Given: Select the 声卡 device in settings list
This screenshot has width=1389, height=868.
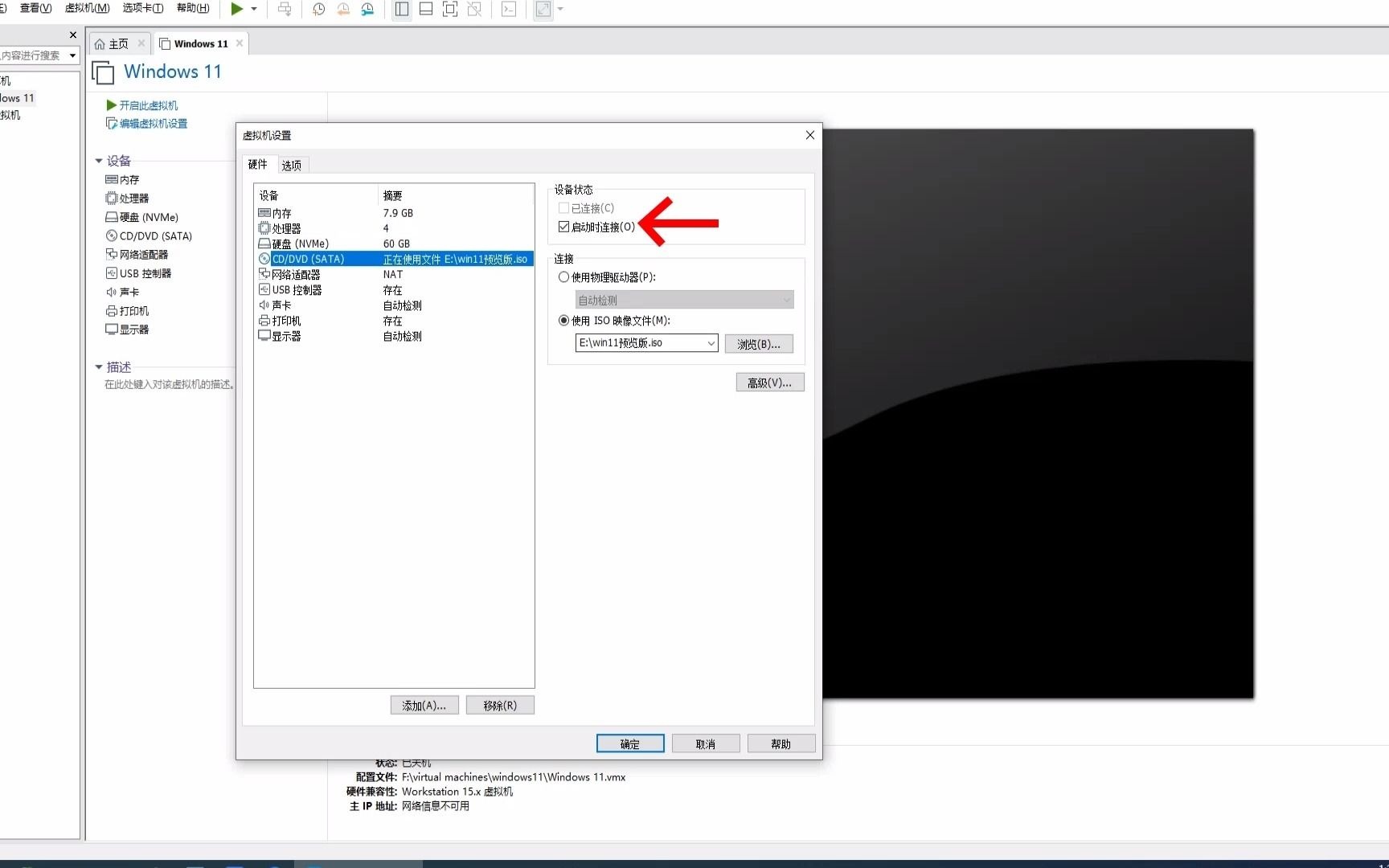Looking at the screenshot, I should (281, 305).
